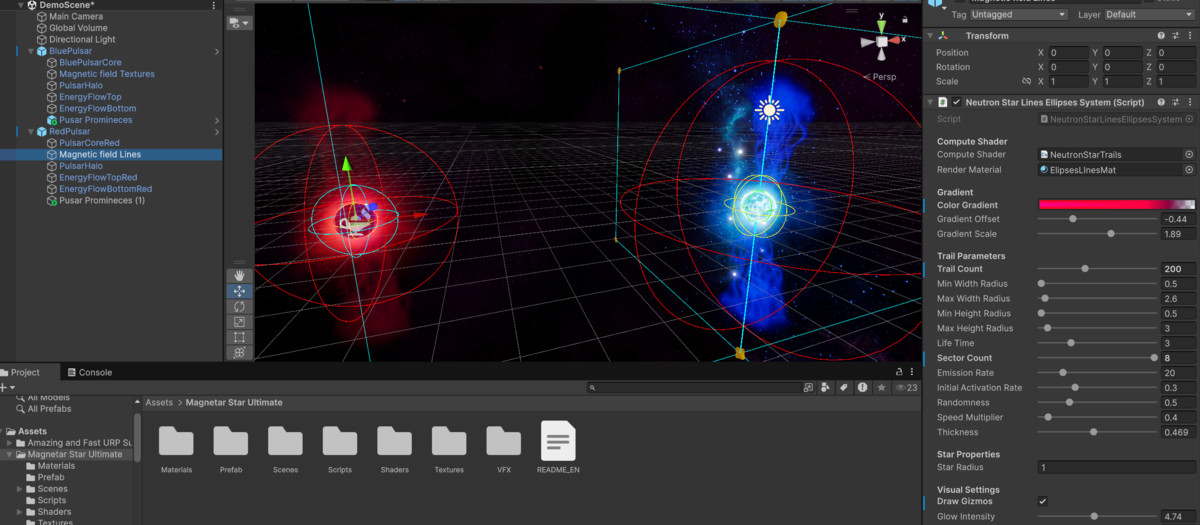Select the Scale tool

(239, 322)
